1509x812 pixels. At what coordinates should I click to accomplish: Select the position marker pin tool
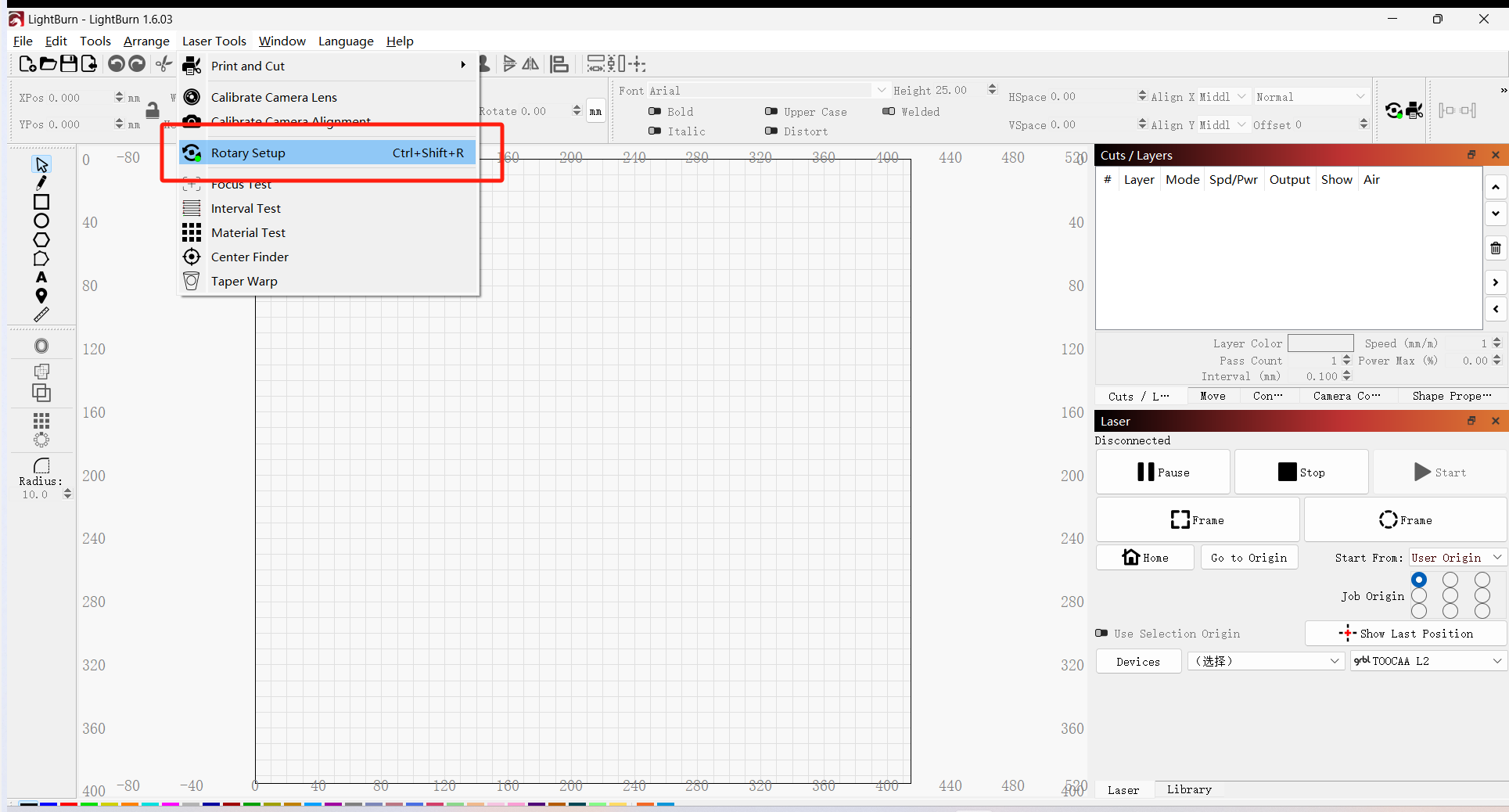pyautogui.click(x=41, y=296)
